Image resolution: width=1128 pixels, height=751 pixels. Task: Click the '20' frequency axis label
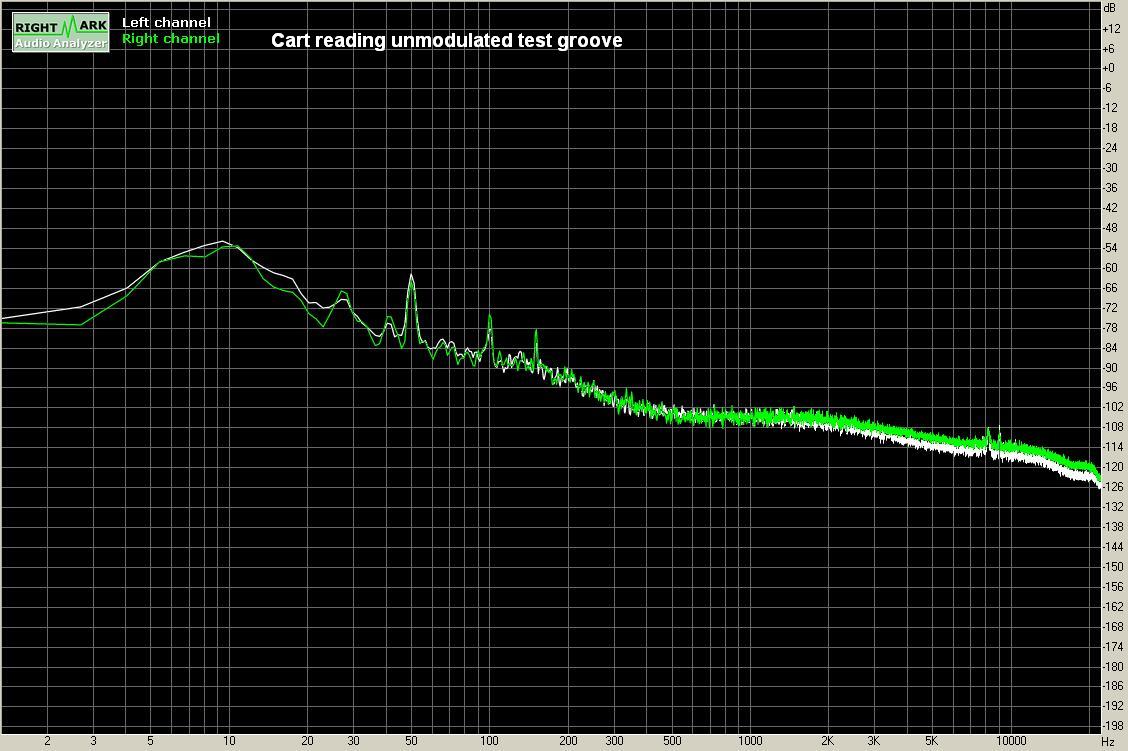(307, 741)
